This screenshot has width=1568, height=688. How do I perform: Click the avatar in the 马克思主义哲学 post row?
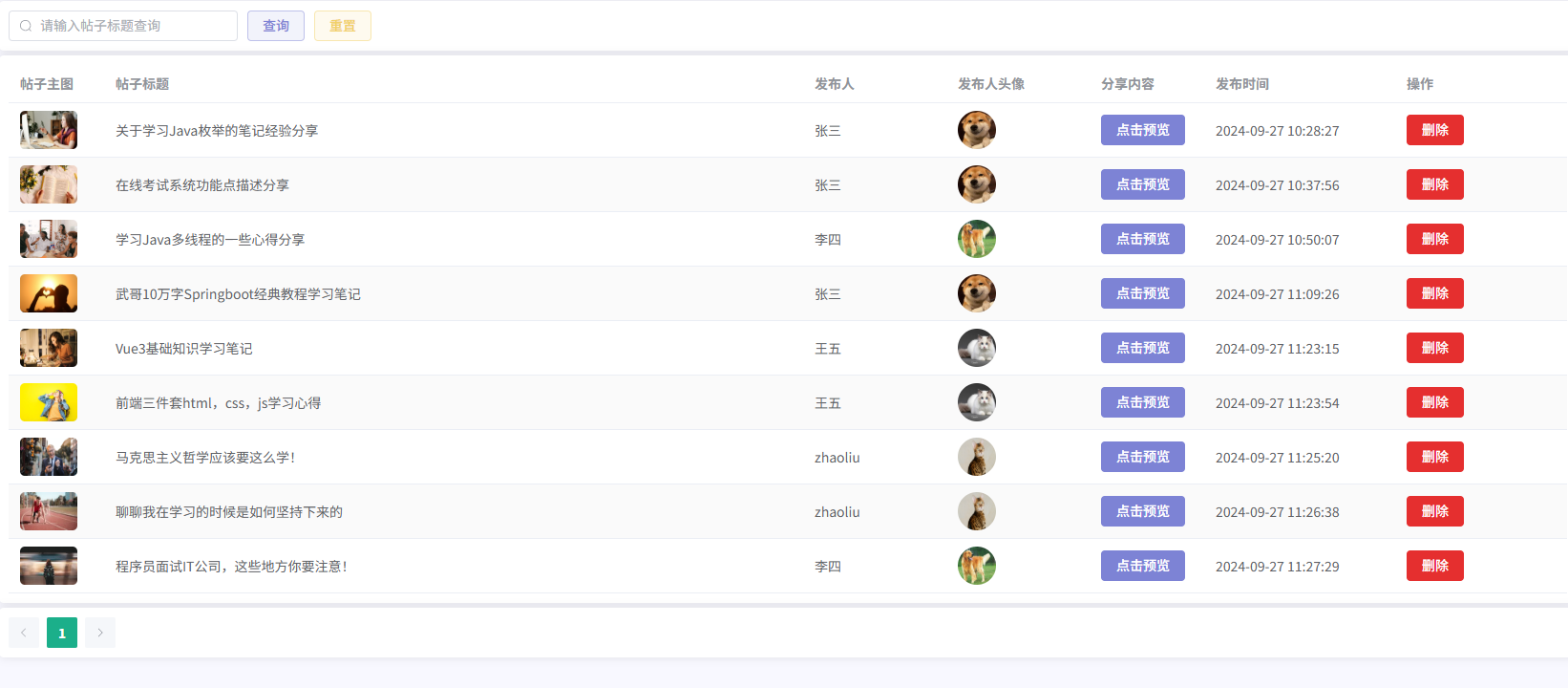(x=977, y=457)
